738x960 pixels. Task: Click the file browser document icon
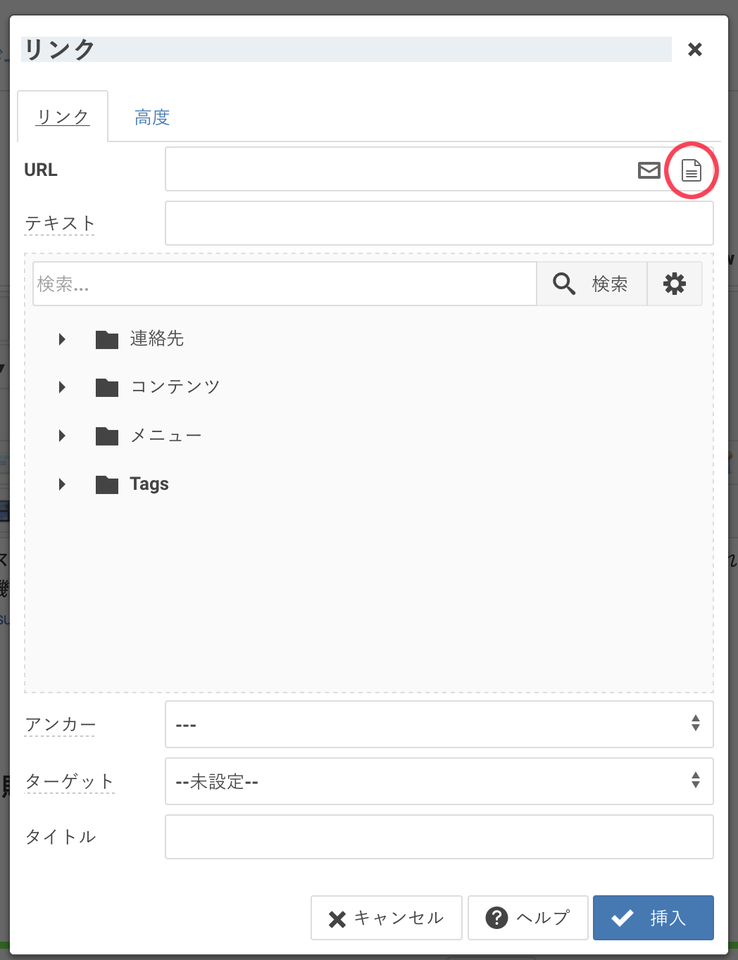click(x=692, y=170)
